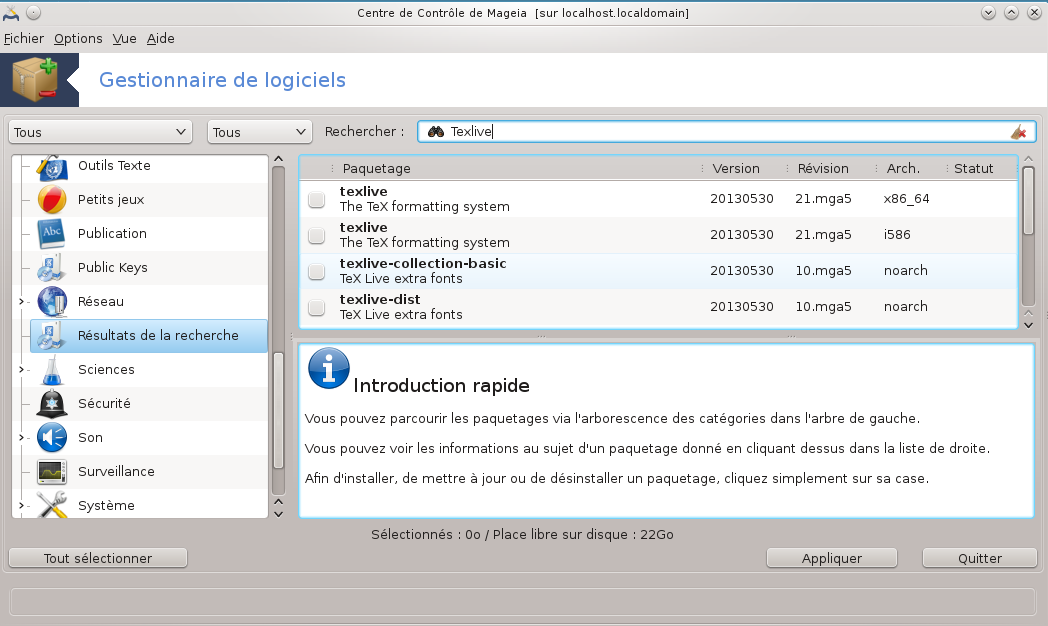1048x626 pixels.
Task: Select the texlive-collection-basic package name
Action: (423, 263)
